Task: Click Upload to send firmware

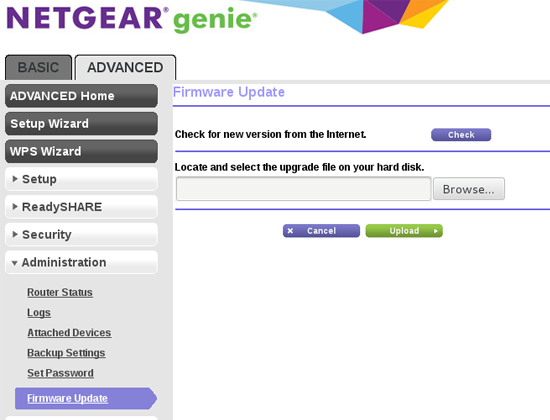Action: tap(404, 231)
